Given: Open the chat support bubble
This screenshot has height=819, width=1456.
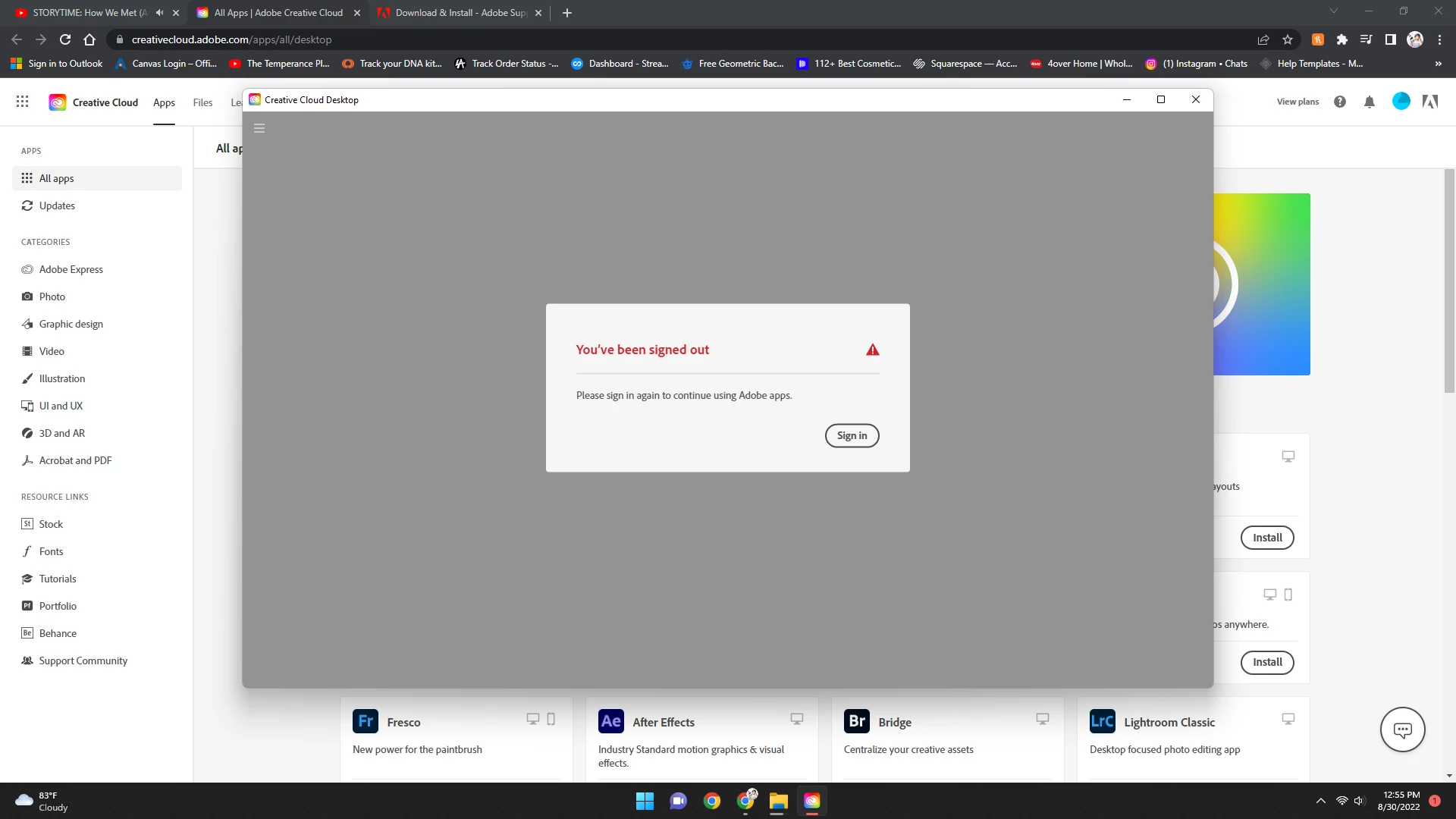Looking at the screenshot, I should coord(1402,730).
